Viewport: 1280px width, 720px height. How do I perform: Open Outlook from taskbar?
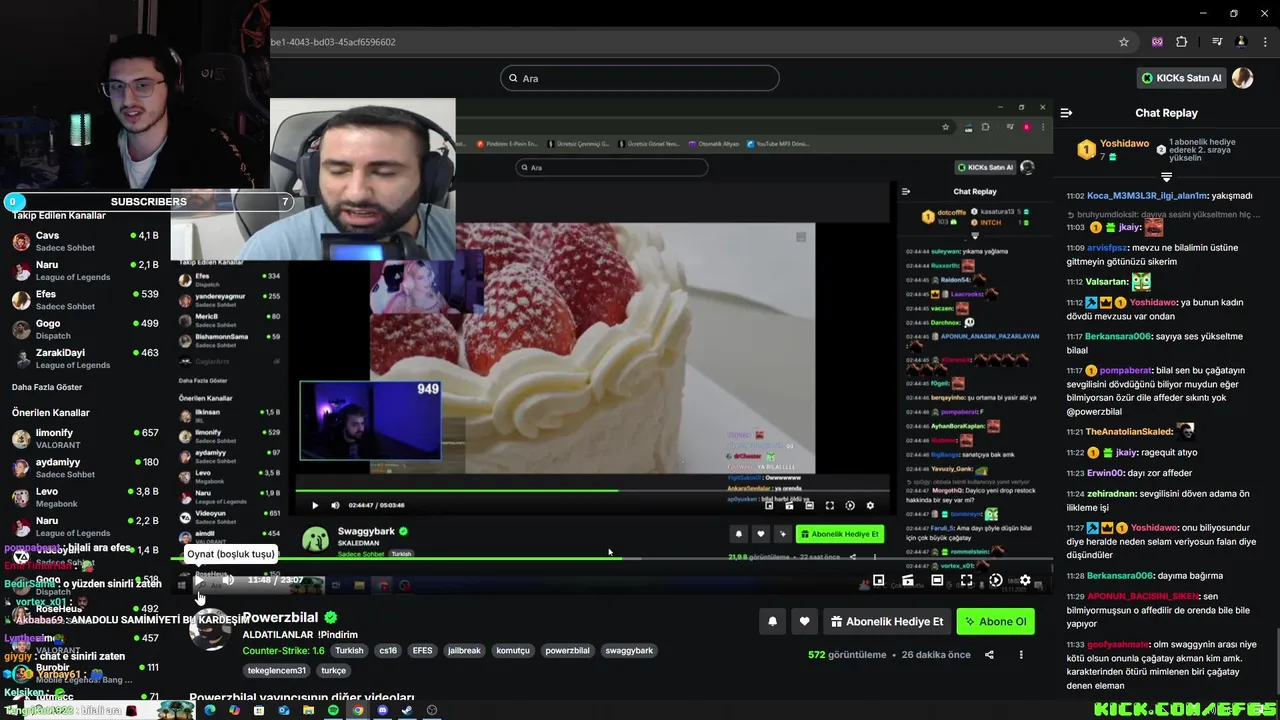[284, 710]
